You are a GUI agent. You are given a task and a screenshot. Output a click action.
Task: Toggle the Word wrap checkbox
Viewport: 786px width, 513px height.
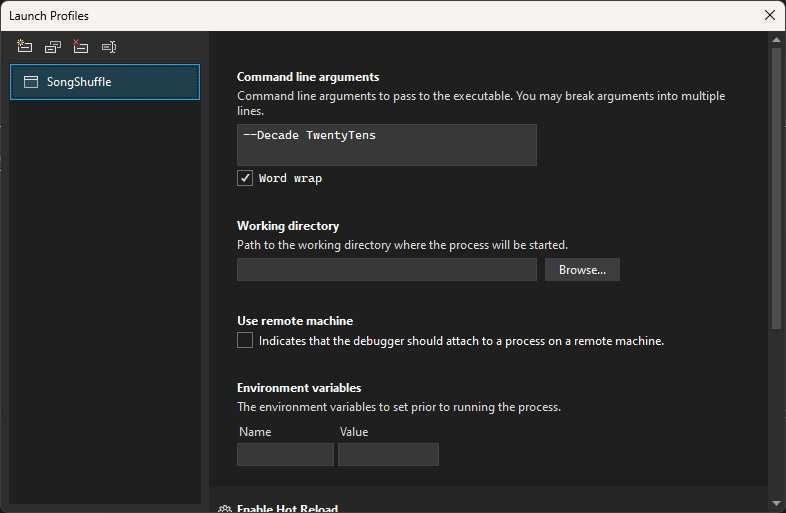click(245, 178)
